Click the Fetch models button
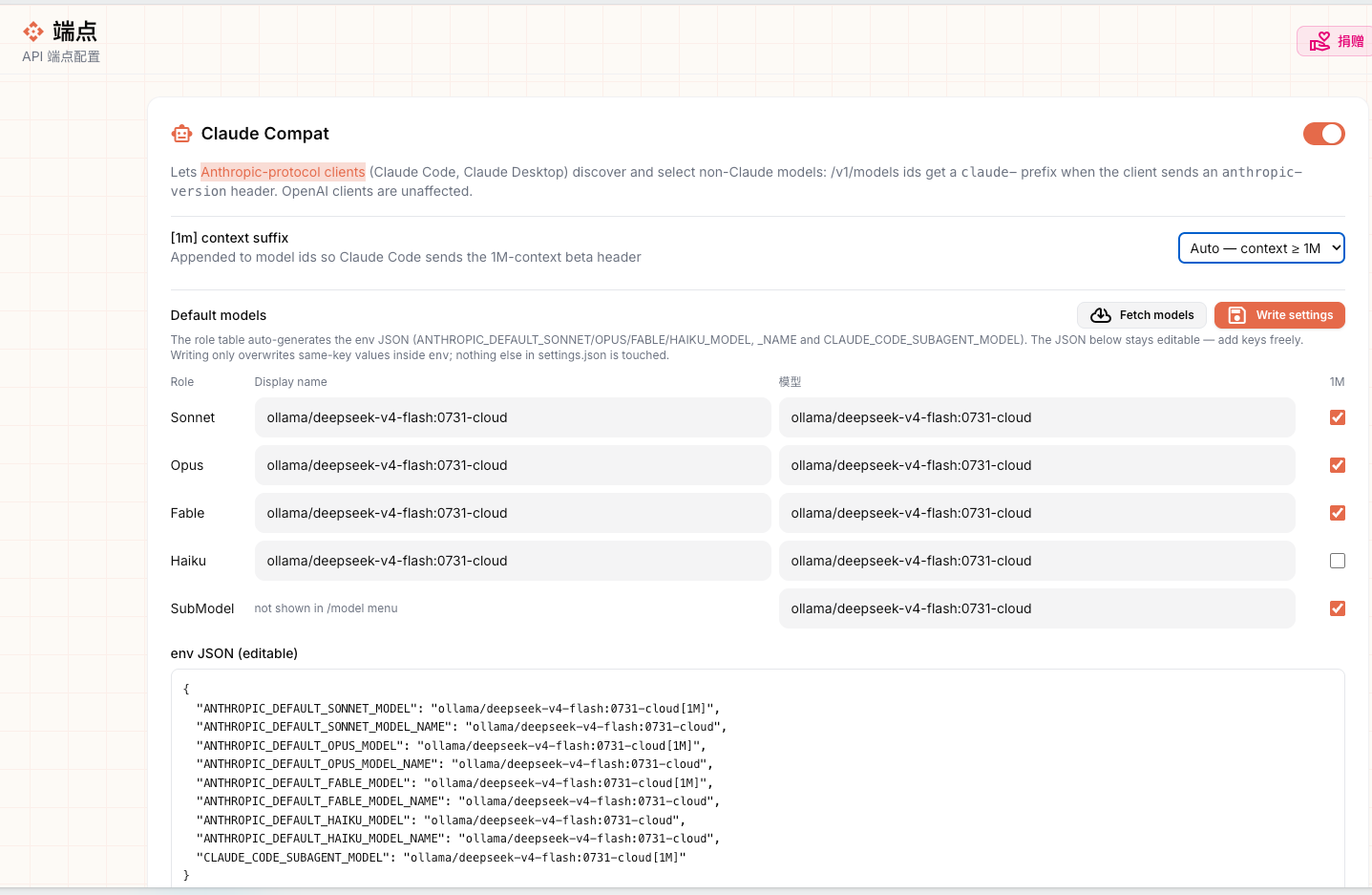The height and width of the screenshot is (895, 1372). click(x=1141, y=315)
